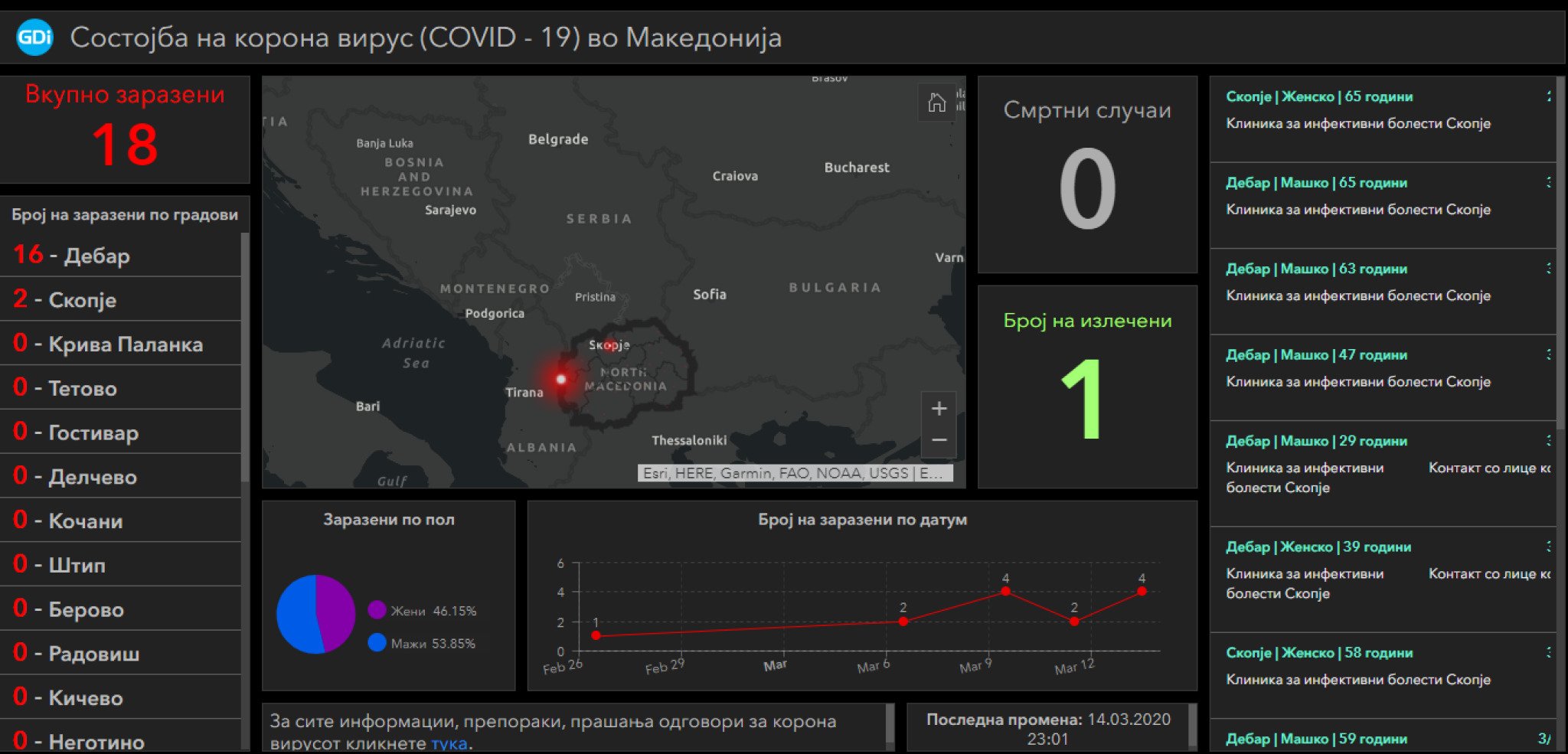Image resolution: width=1568 pixels, height=754 pixels.
Task: Click the red outbreak marker near Debar
Action: (561, 378)
